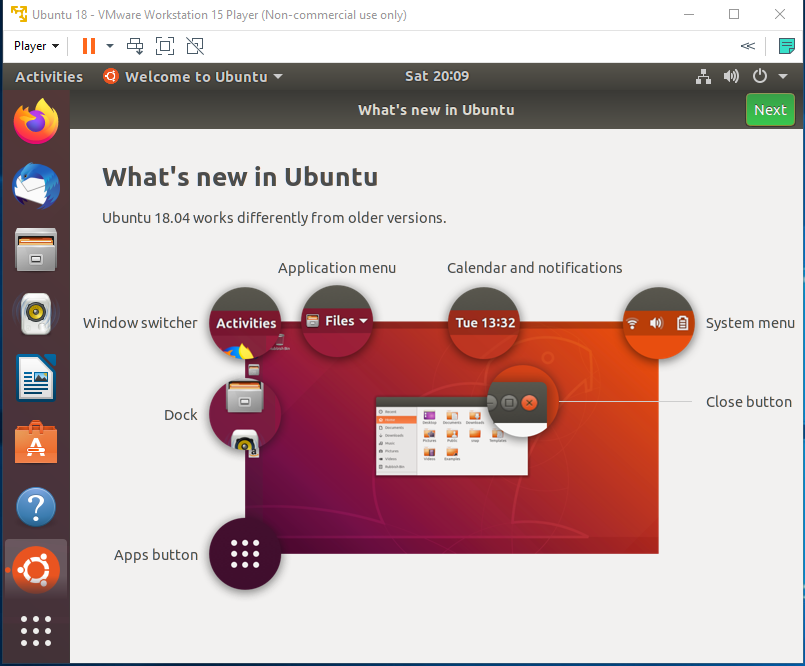The width and height of the screenshot is (805, 666).
Task: Minimize the VMware Player window
Action: 689,14
